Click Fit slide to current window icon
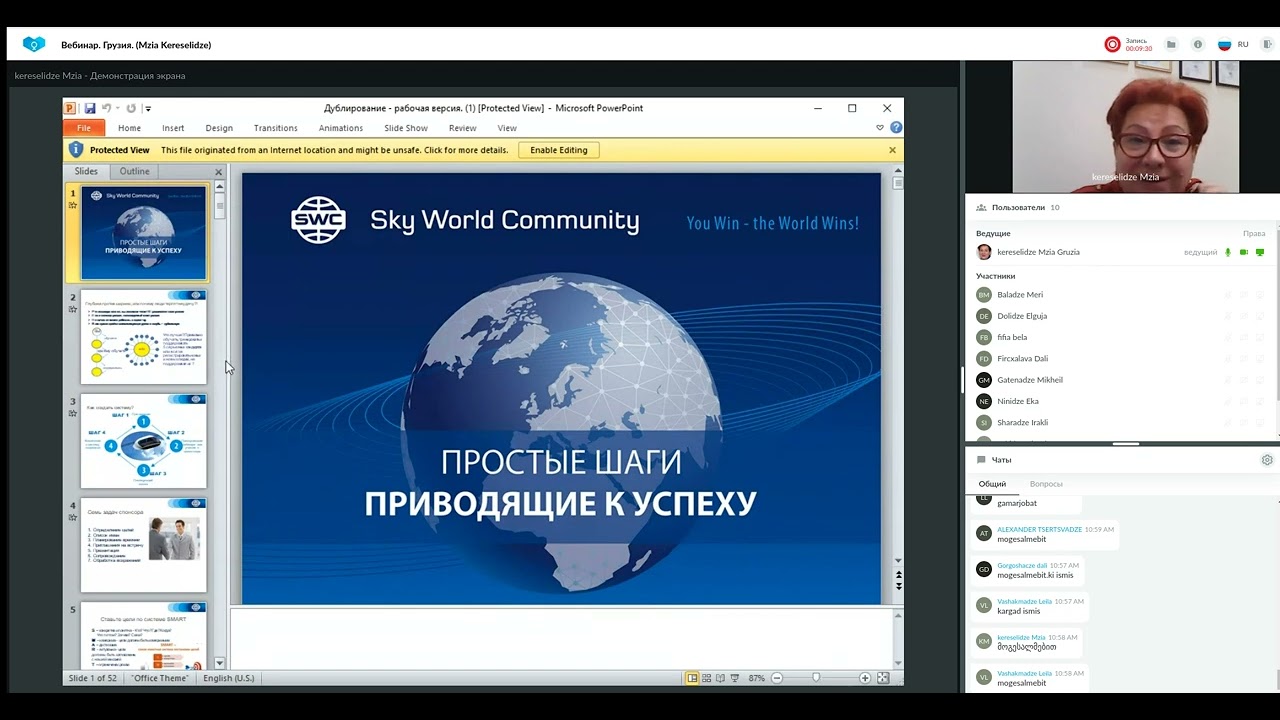Image resolution: width=1280 pixels, height=720 pixels. [883, 678]
